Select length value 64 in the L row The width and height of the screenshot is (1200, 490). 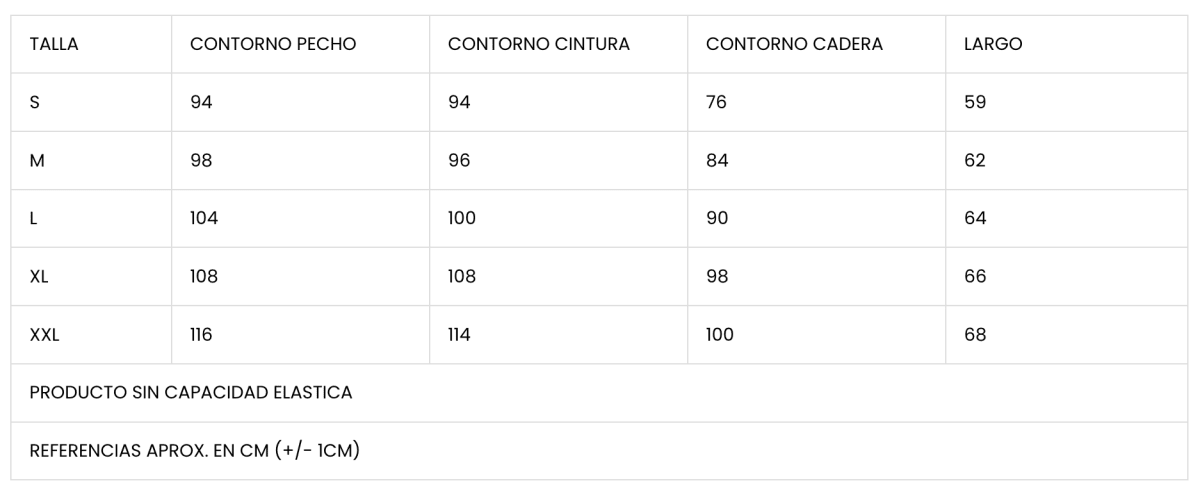(x=975, y=218)
